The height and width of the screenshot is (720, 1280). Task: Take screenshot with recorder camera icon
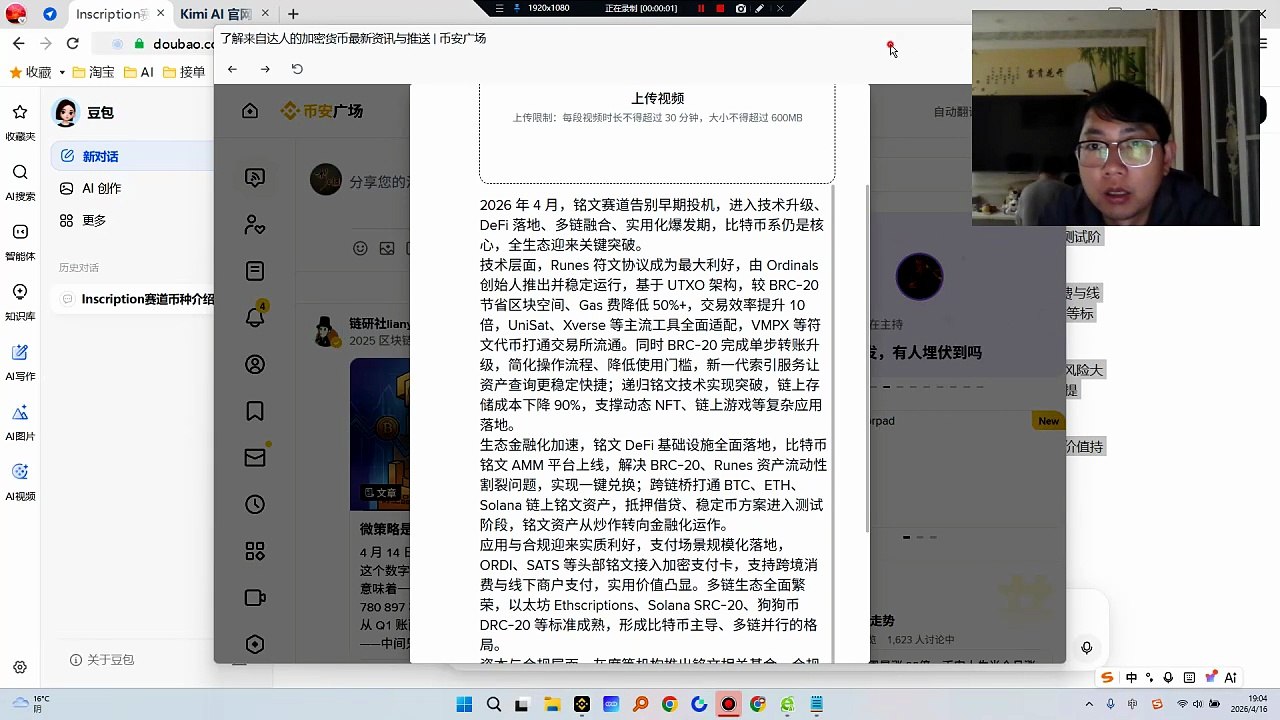pos(740,8)
